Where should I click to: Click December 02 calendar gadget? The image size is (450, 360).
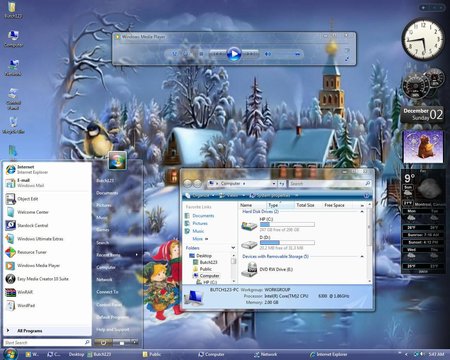click(423, 114)
